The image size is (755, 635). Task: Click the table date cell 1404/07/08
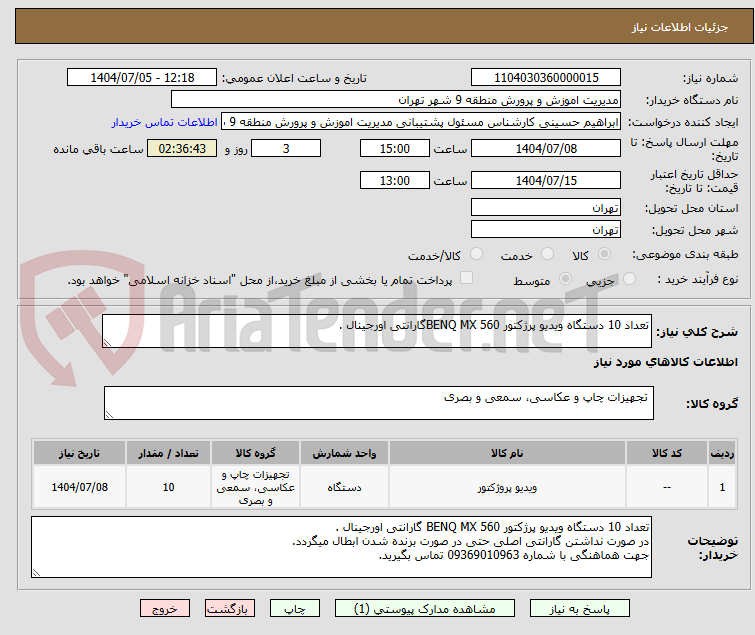click(79, 487)
